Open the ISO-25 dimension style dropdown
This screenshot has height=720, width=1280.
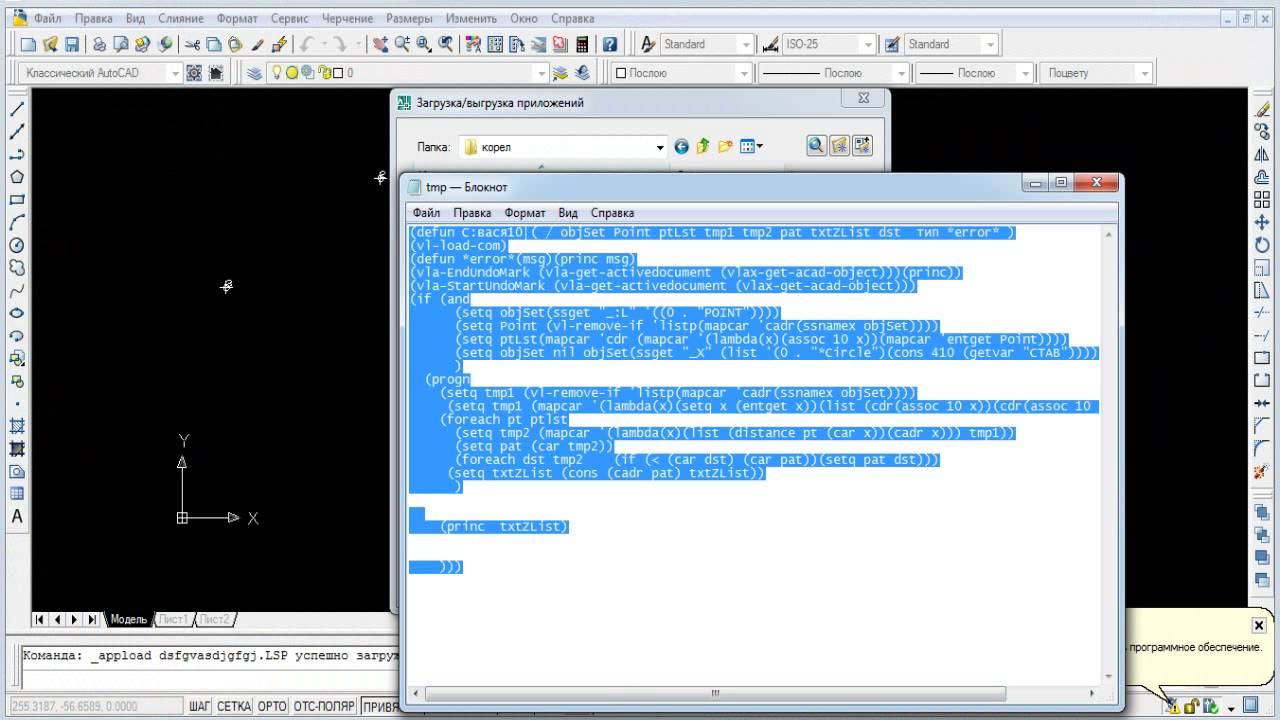pos(868,44)
